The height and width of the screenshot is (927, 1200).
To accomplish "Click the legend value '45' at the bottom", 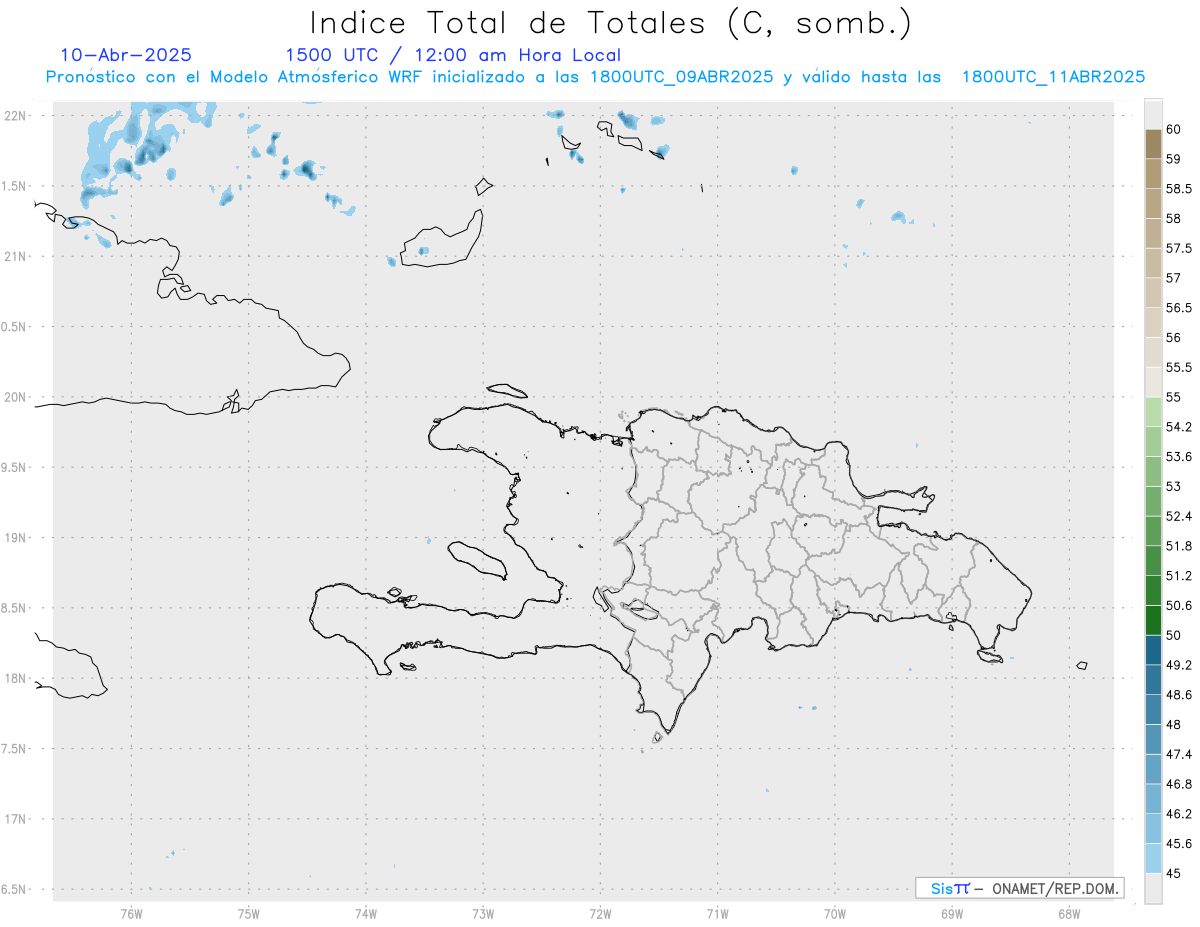I will click(1174, 873).
